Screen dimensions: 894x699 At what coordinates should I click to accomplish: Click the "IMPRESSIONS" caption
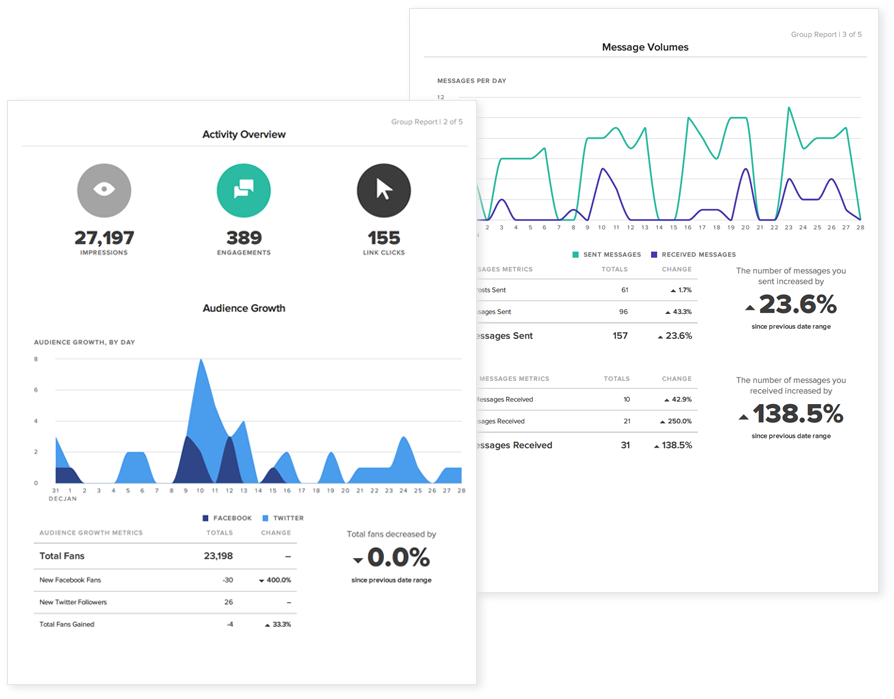[x=104, y=253]
